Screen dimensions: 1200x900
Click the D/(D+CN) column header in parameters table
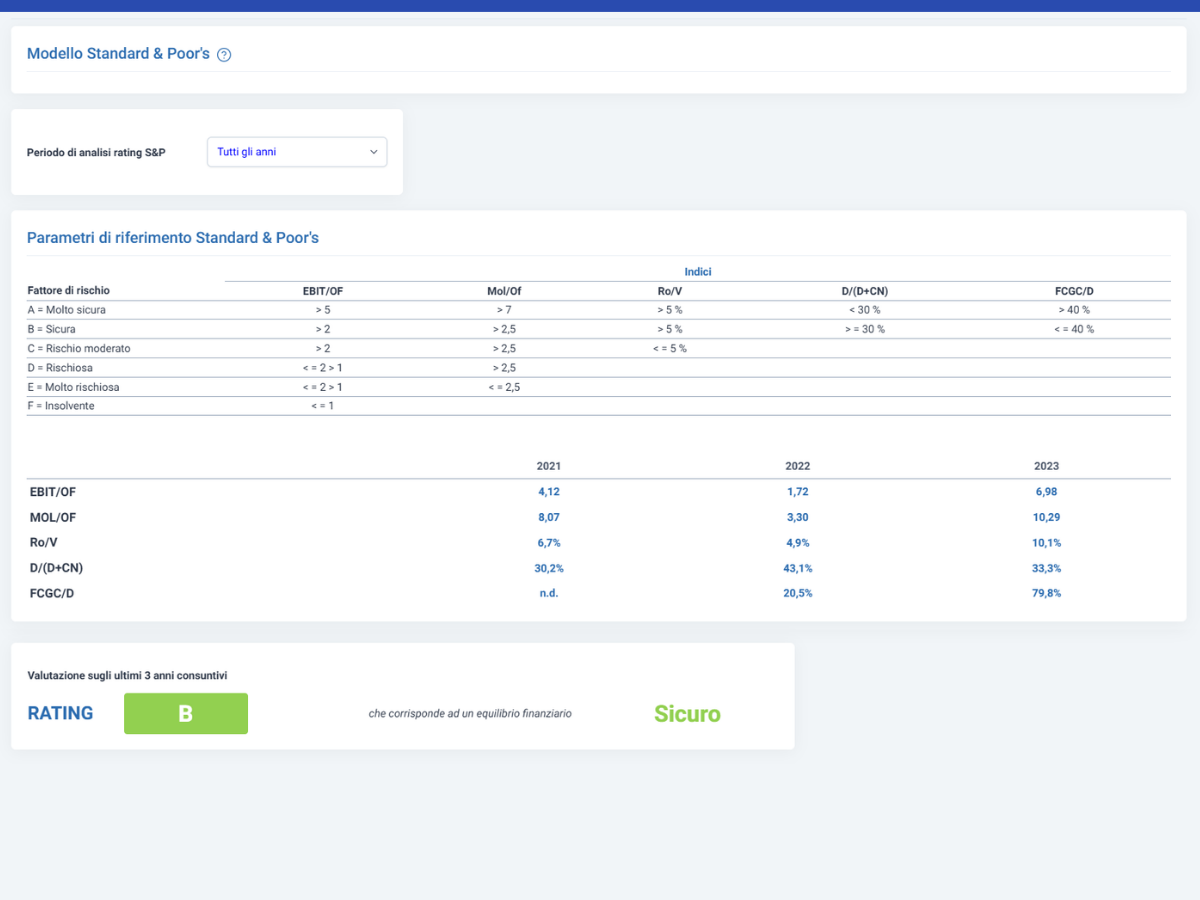[x=863, y=291]
